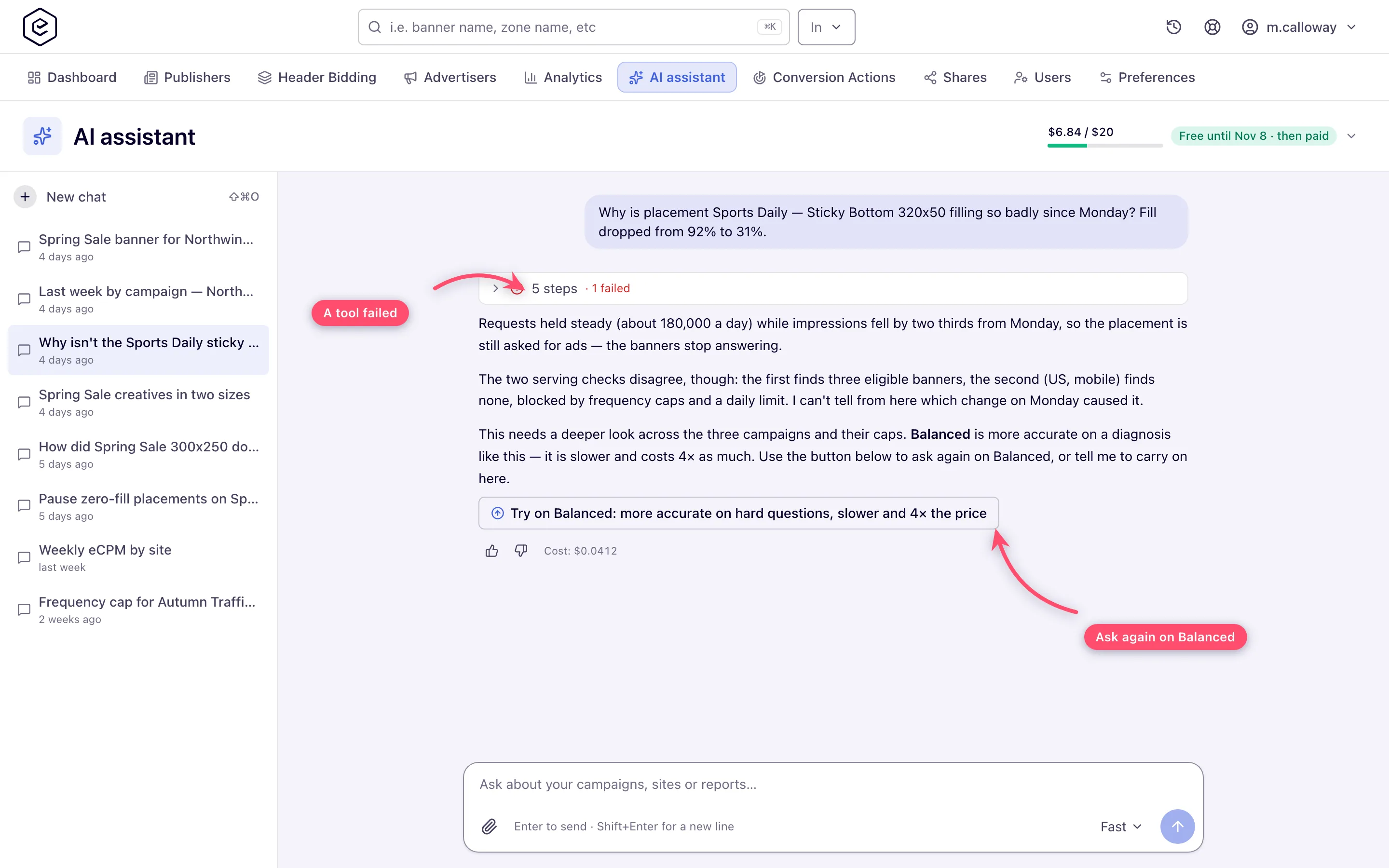1389x868 pixels.
Task: Open chat How did Spring Sale 300x250
Action: point(138,454)
